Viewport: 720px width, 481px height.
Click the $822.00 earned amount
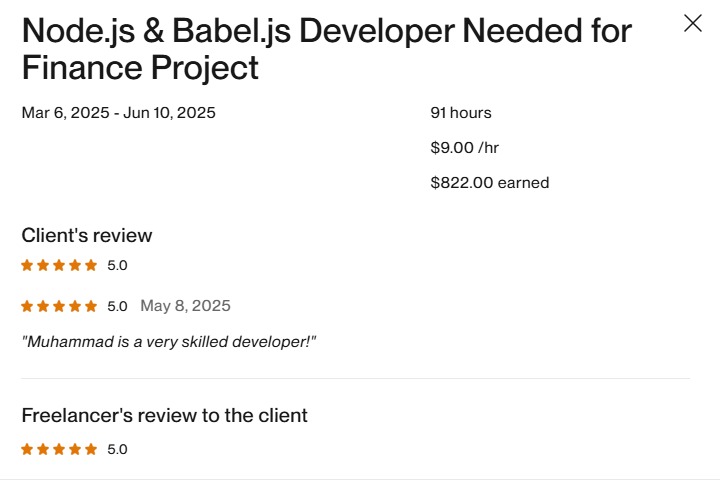point(489,183)
